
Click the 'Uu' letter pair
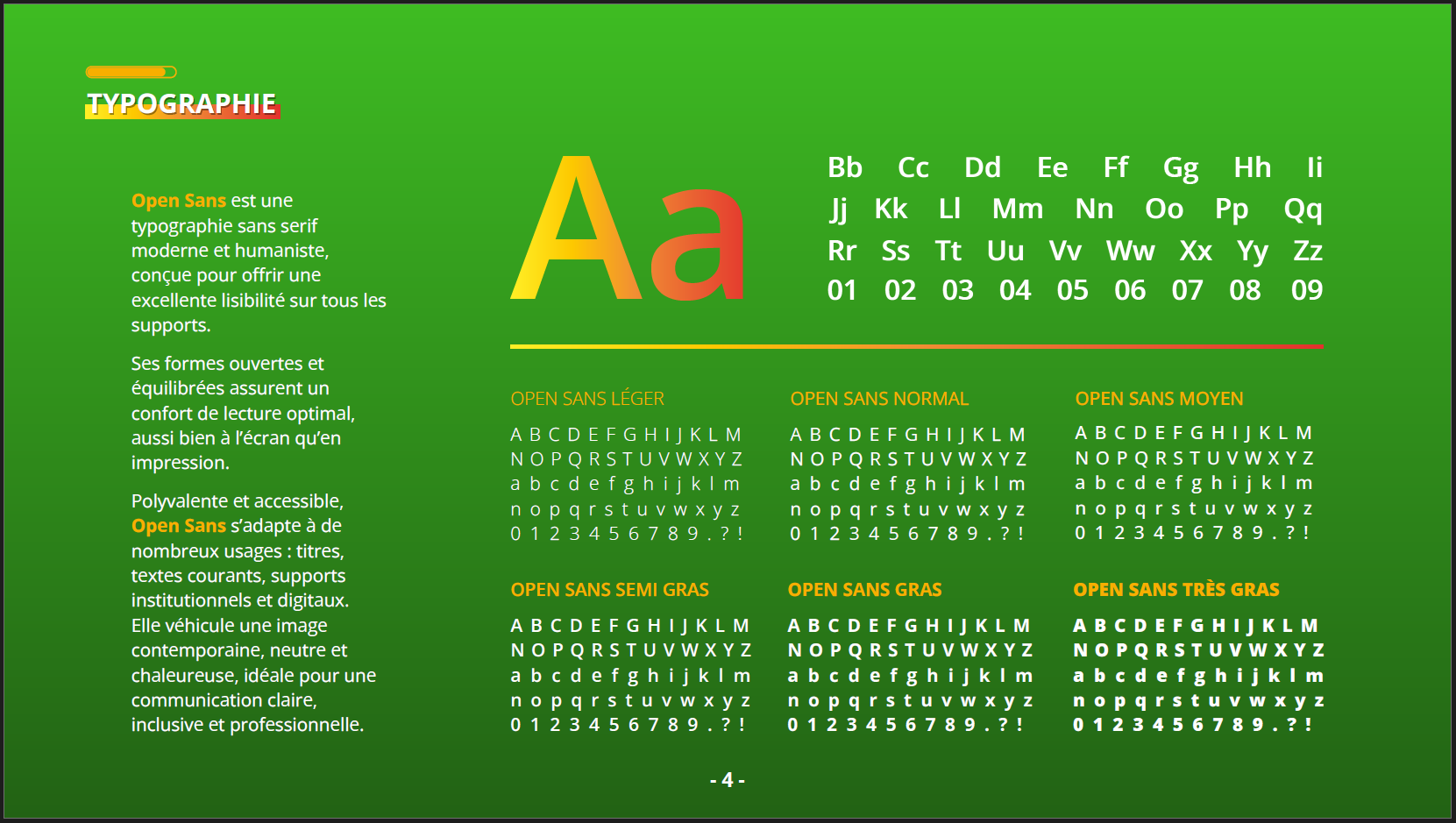click(1005, 251)
